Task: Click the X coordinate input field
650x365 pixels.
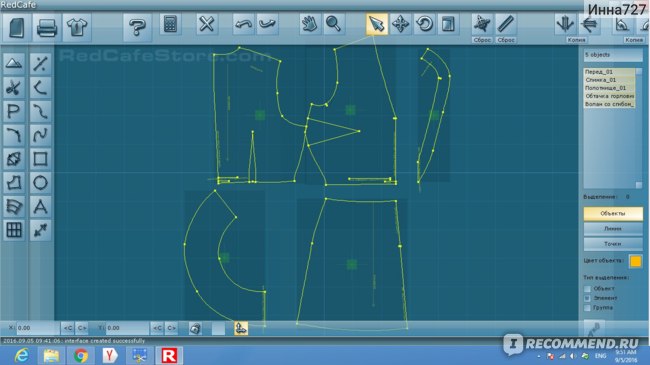Action: [37, 328]
